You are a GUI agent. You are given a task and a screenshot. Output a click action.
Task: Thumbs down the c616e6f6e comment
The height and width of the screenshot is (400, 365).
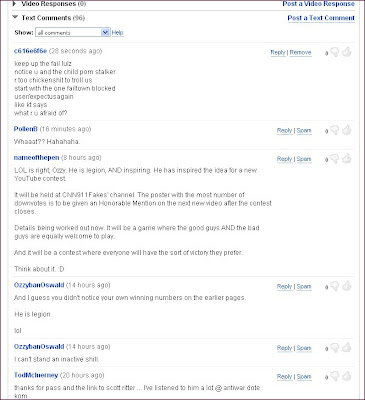(335, 53)
